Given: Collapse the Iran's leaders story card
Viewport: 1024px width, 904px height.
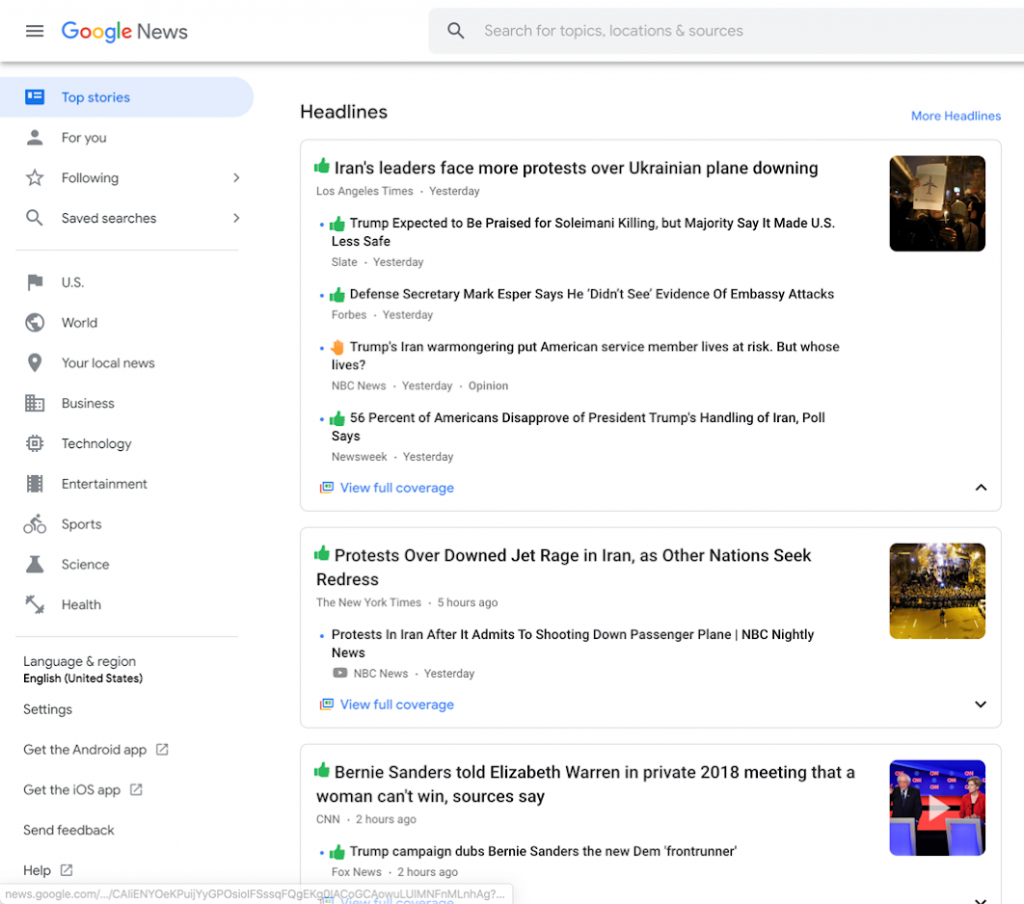Looking at the screenshot, I should (981, 487).
